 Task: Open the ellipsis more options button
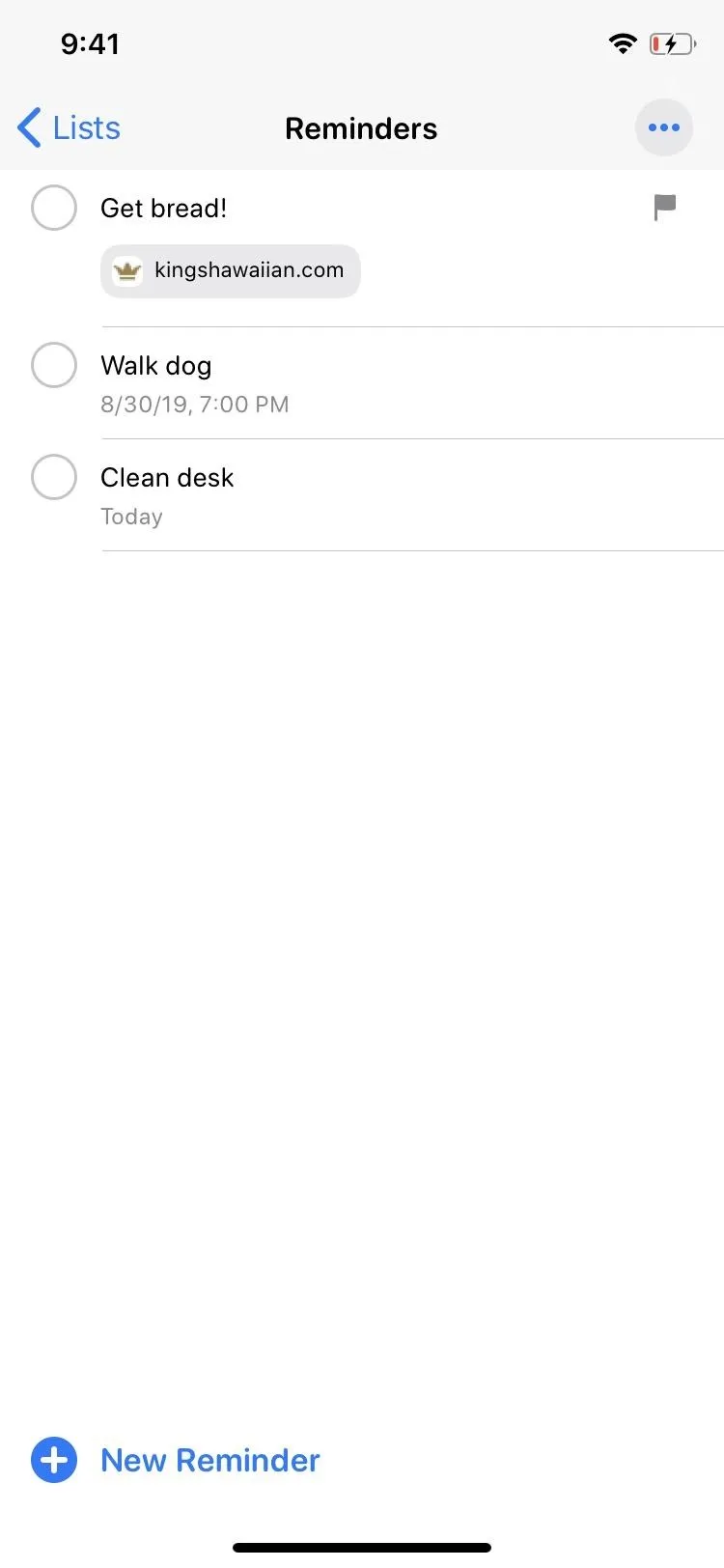click(x=663, y=127)
